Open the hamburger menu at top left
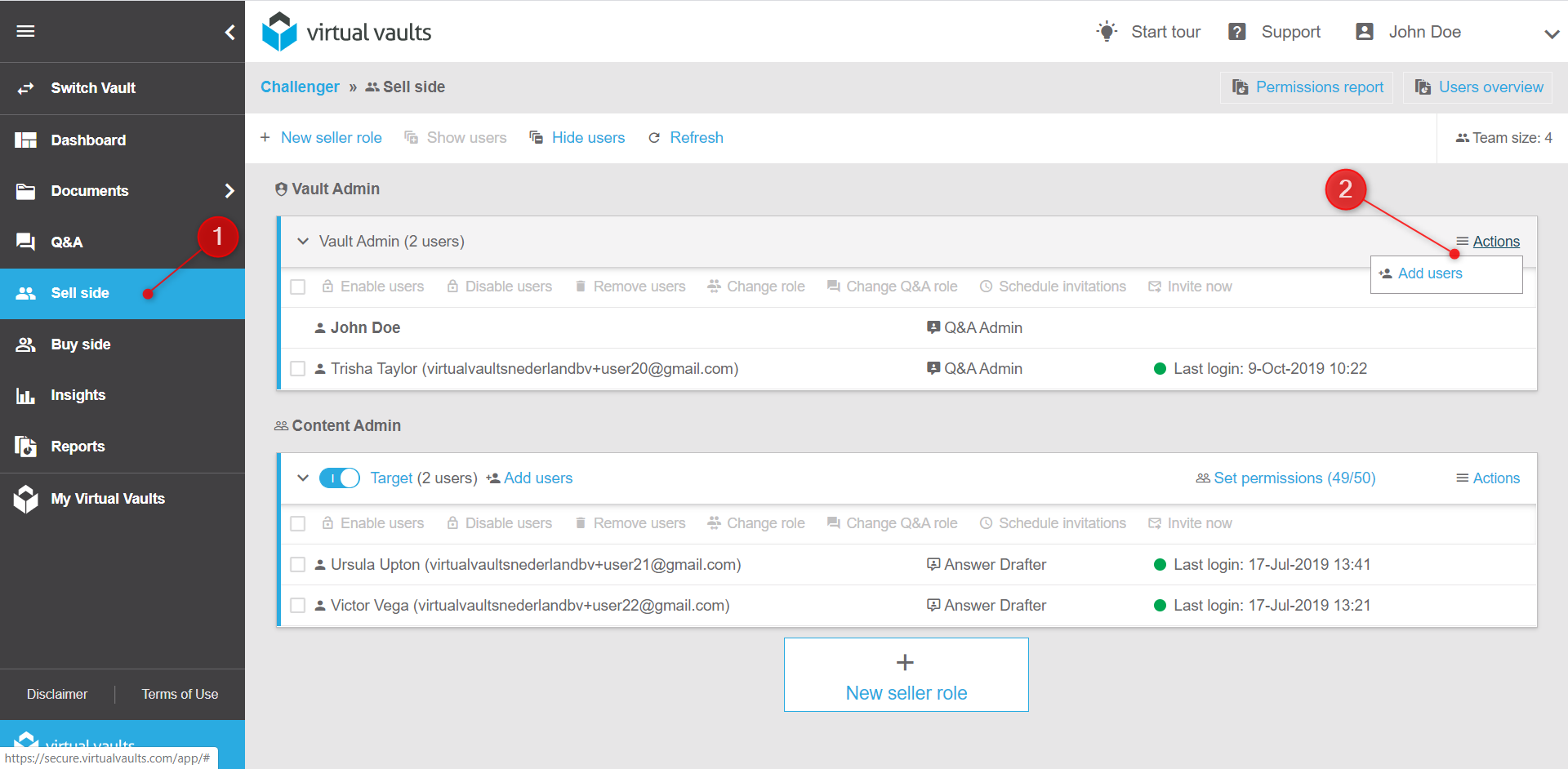The width and height of the screenshot is (1568, 769). click(x=26, y=31)
